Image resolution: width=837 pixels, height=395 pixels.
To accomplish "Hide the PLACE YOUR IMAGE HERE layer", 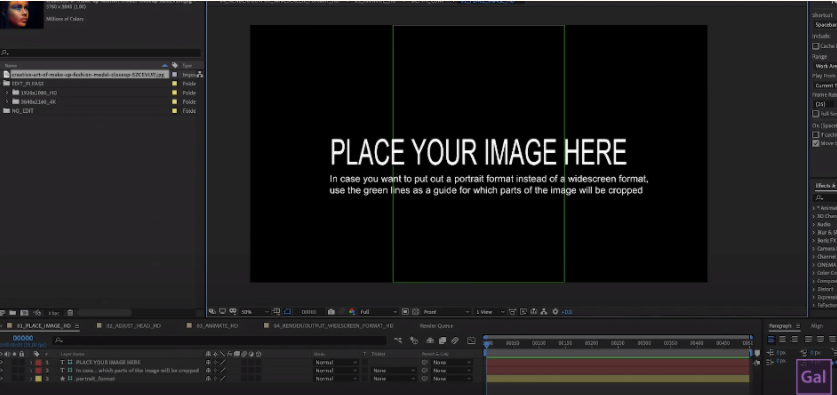I will [x=2, y=362].
